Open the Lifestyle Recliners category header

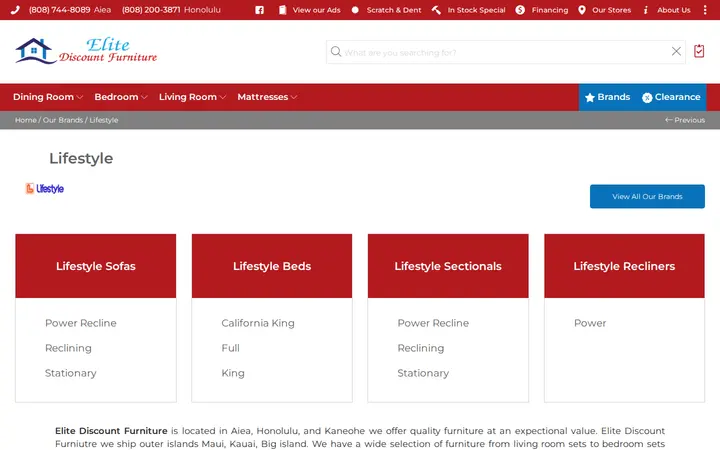coord(624,266)
